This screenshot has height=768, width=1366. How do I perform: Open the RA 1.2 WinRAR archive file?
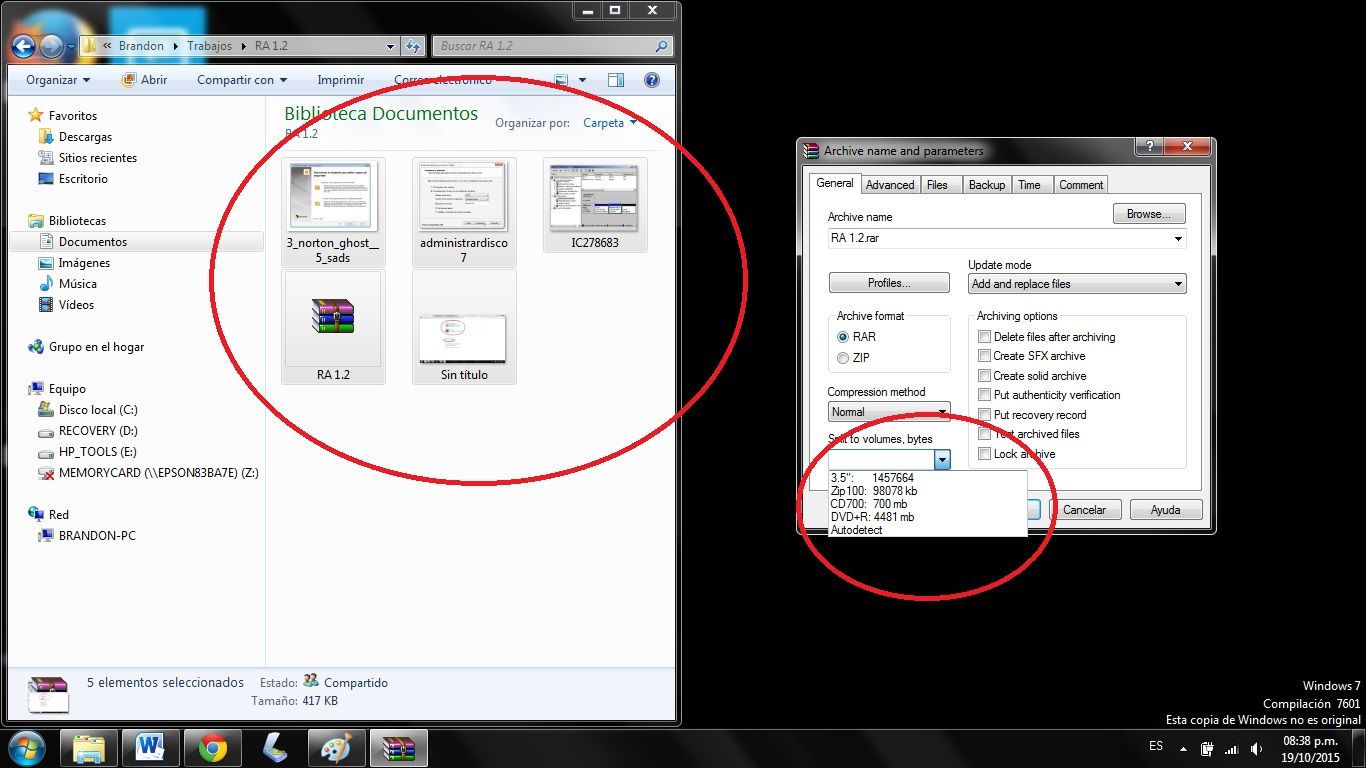pyautogui.click(x=333, y=326)
